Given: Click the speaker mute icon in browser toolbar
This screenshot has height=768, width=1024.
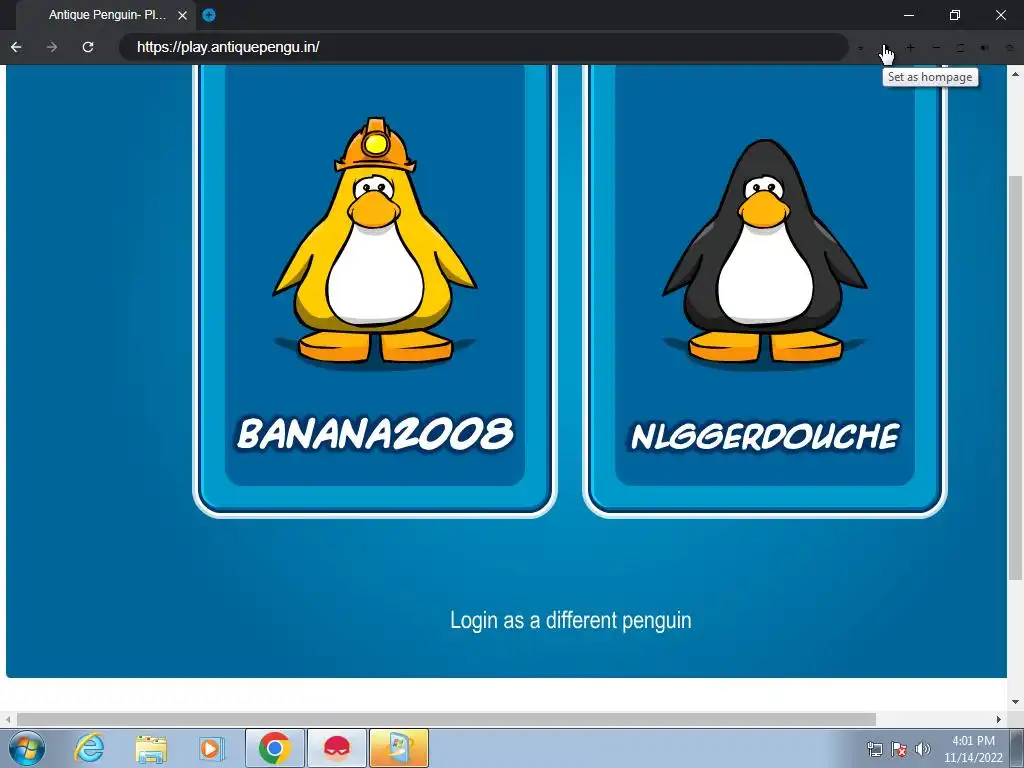Looking at the screenshot, I should click(x=985, y=48).
